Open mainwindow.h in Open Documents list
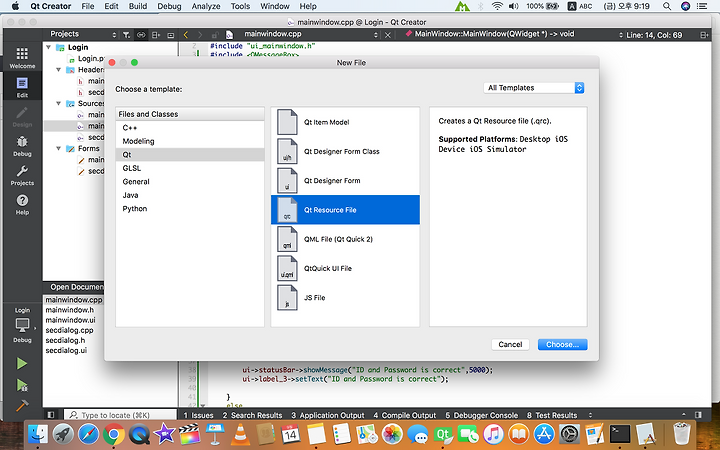 [69, 310]
